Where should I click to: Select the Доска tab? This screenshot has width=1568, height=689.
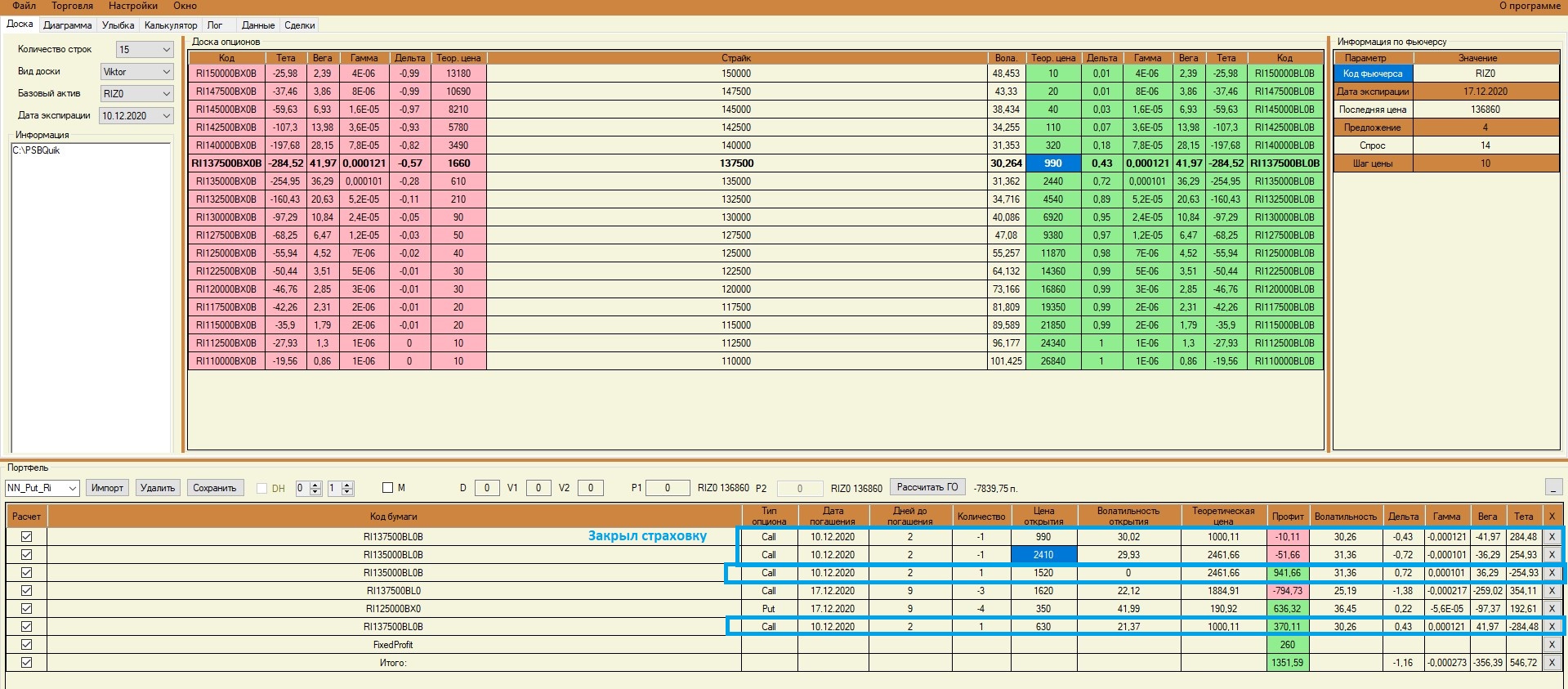(20, 24)
